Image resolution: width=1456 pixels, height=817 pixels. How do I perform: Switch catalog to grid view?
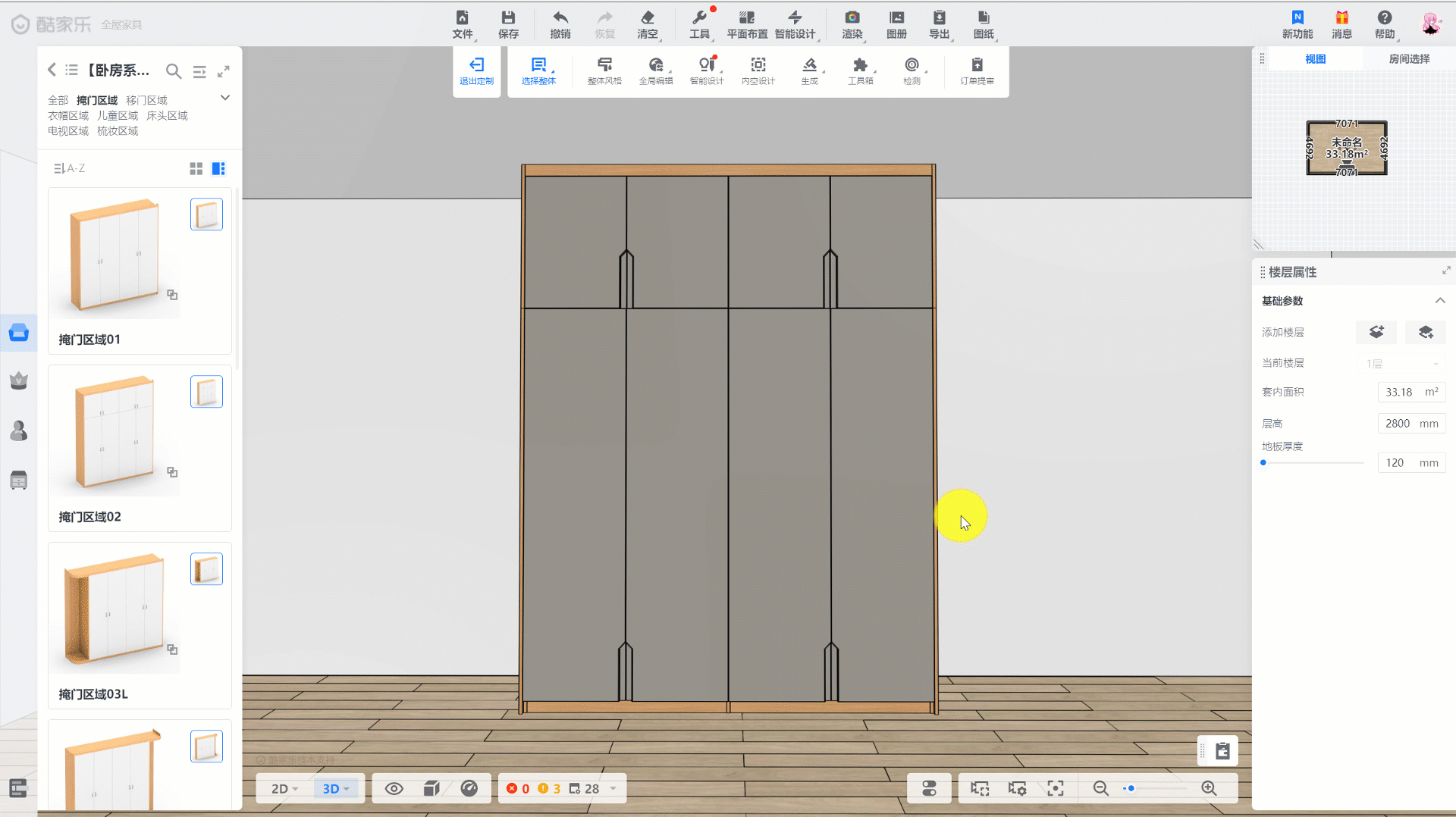(x=196, y=169)
